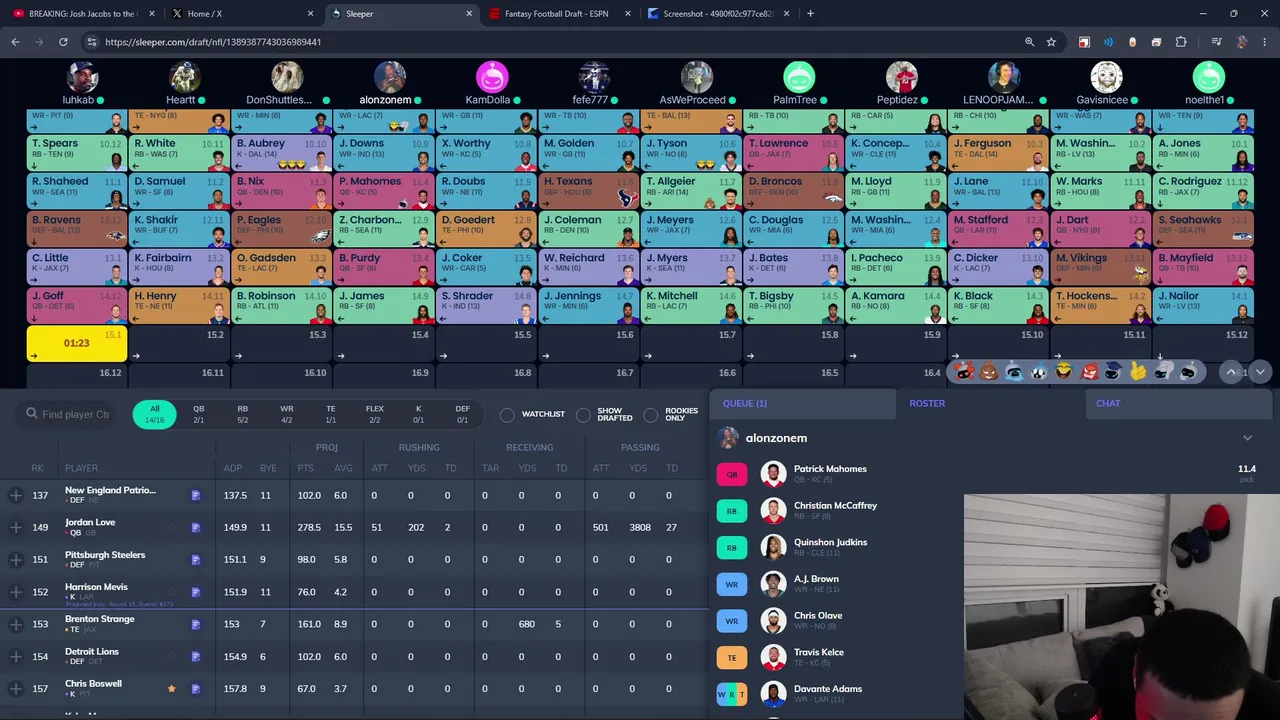Send the laughing-crying emoji reaction

(1064, 372)
